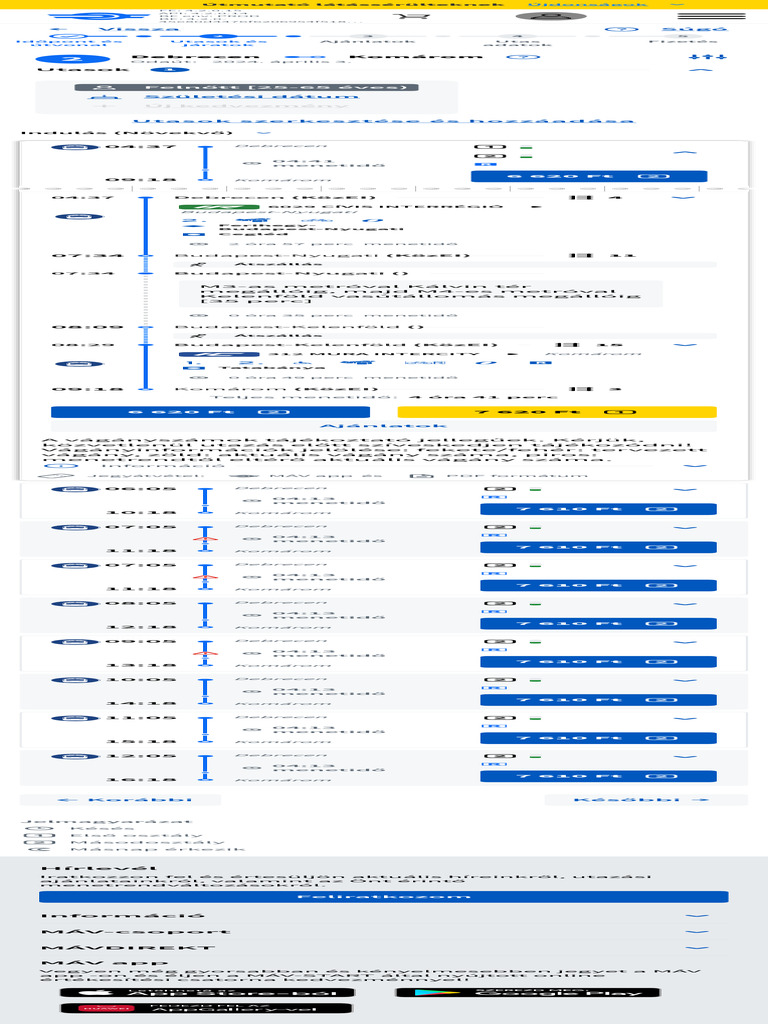Choose 7 610 Ft button for 11:05 train

[598, 739]
